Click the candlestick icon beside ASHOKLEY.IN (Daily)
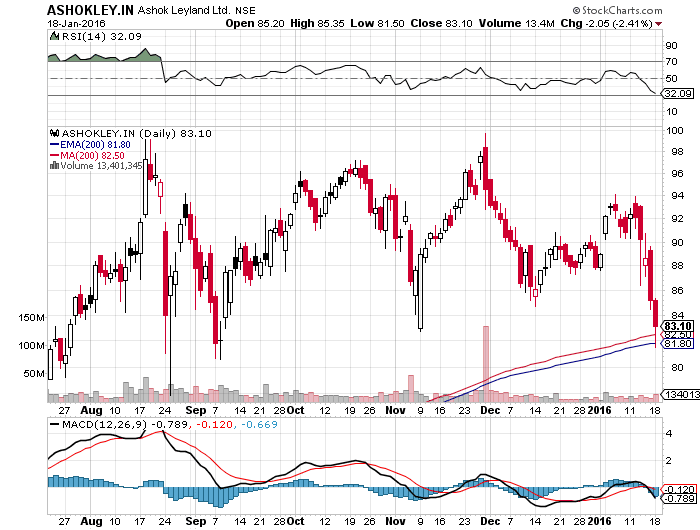The image size is (700, 530). [54, 133]
